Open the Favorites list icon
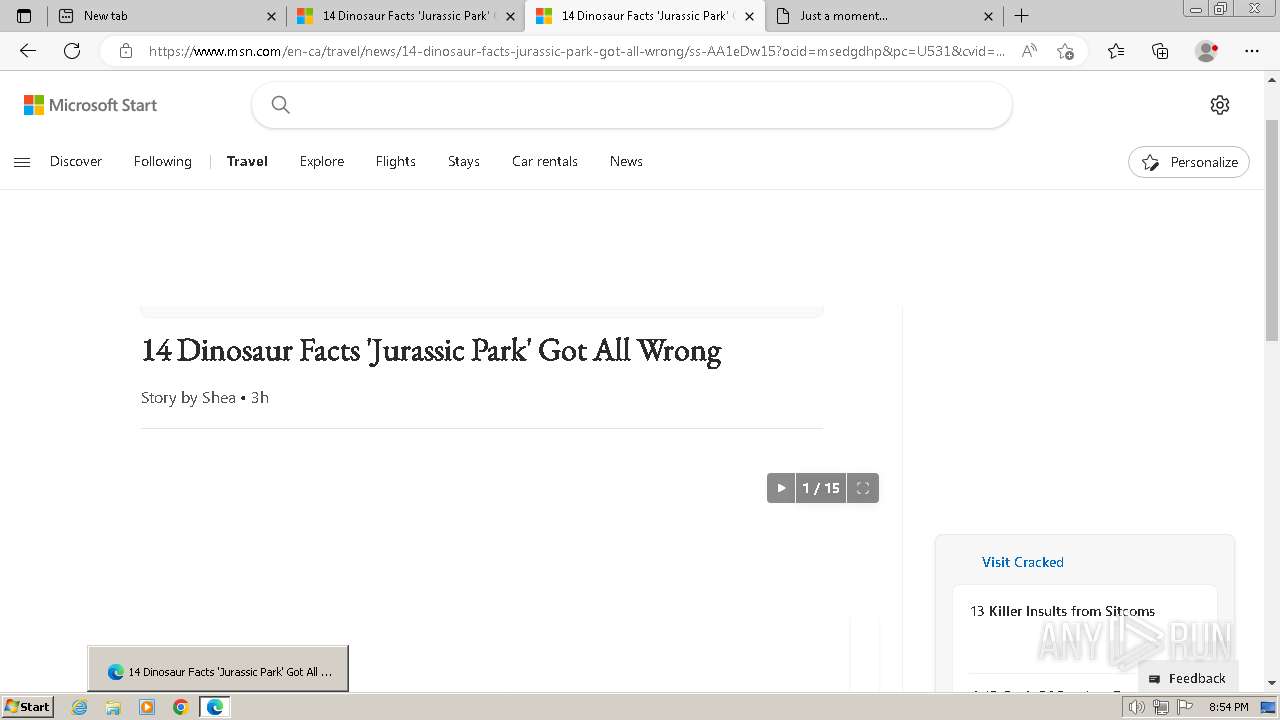Image resolution: width=1280 pixels, height=720 pixels. point(1116,51)
